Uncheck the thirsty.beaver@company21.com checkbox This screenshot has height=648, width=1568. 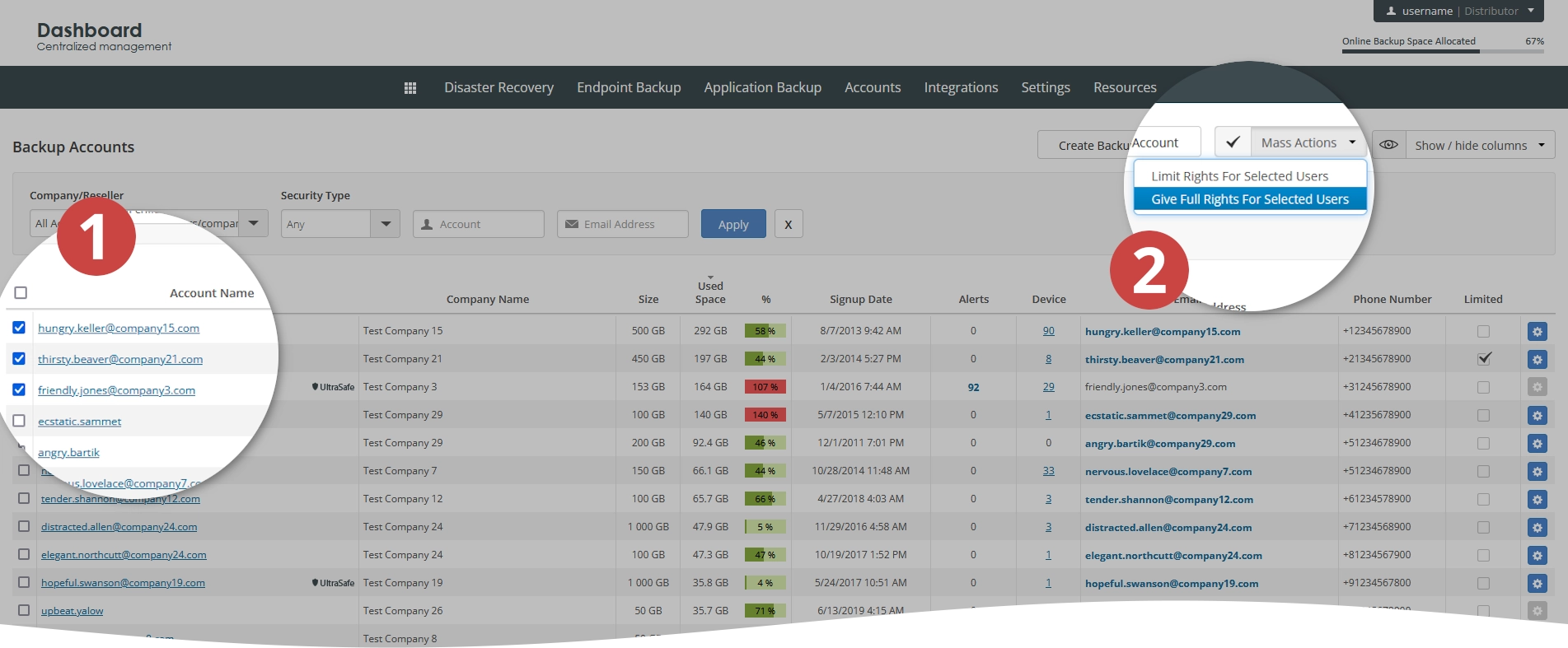tap(19, 359)
